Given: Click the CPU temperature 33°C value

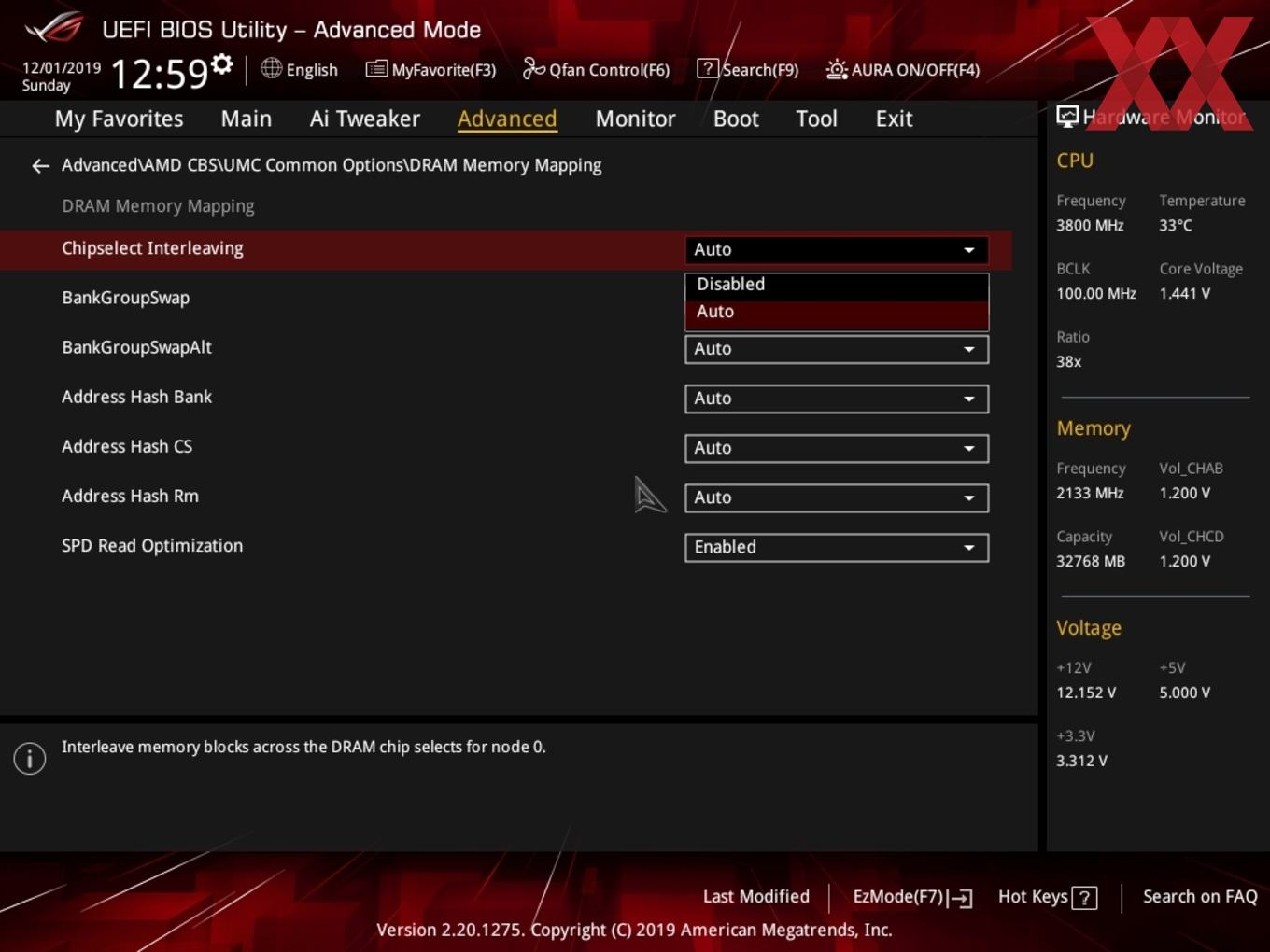Looking at the screenshot, I should click(x=1176, y=225).
